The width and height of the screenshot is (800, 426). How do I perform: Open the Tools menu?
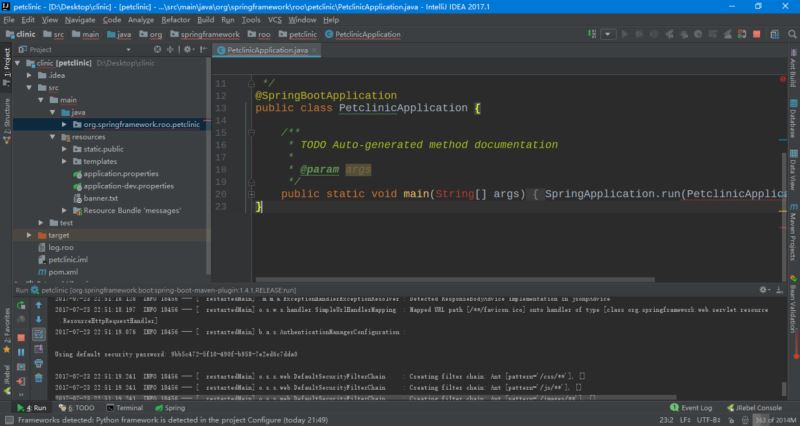[x=251, y=19]
